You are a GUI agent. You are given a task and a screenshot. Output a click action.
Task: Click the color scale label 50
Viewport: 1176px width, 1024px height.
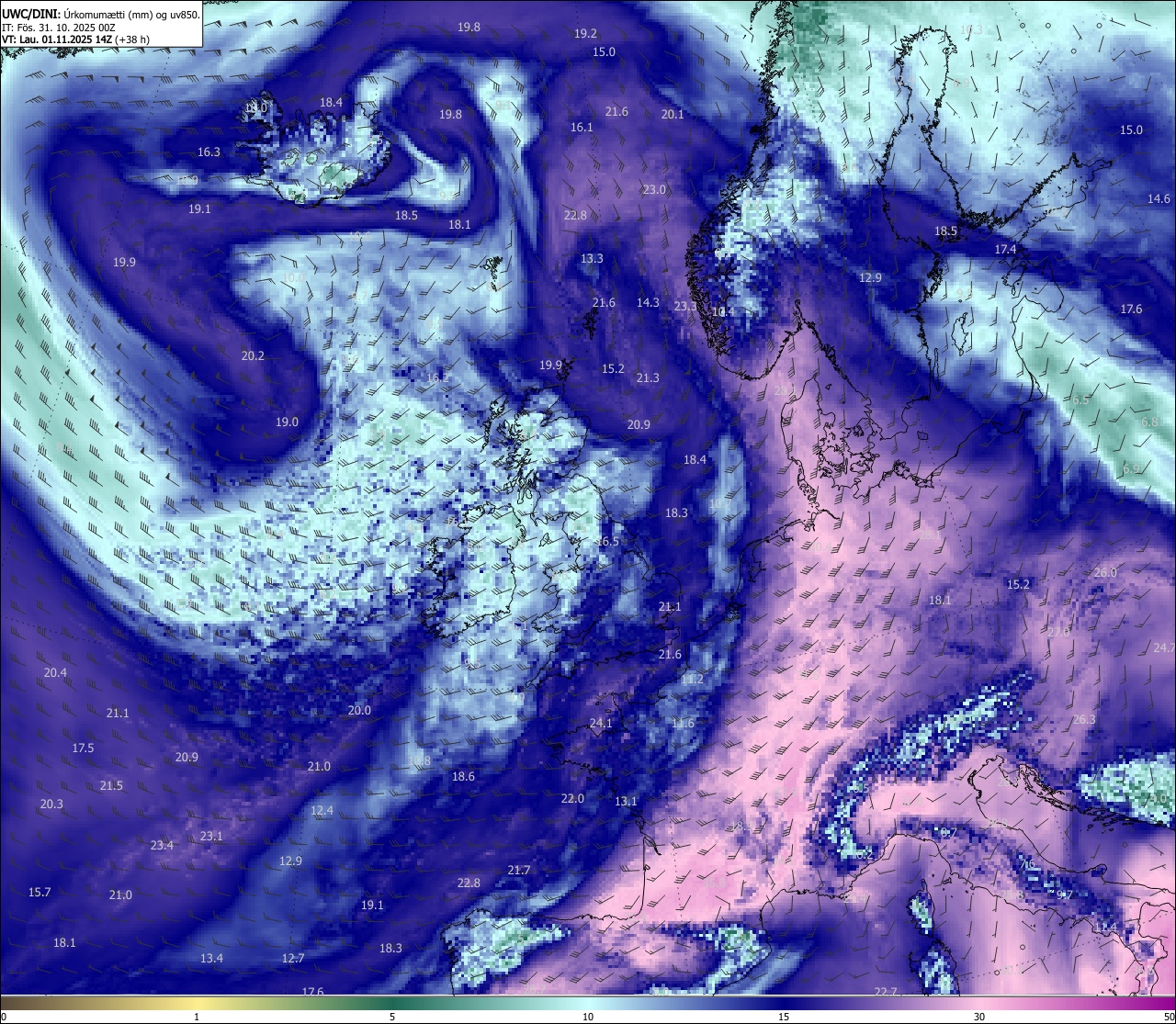point(1169,1017)
